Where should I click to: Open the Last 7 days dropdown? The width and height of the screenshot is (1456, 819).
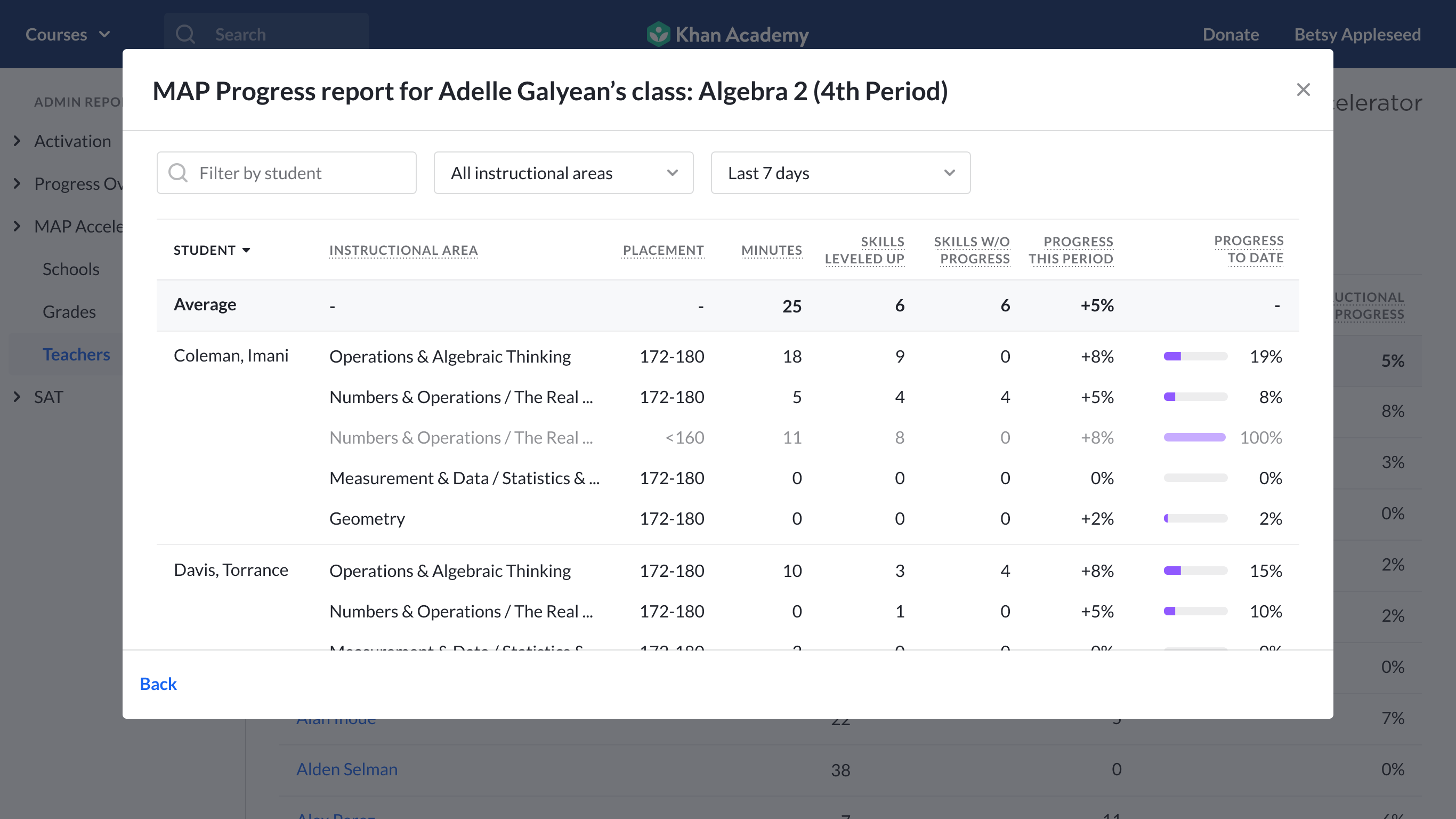pyautogui.click(x=840, y=173)
